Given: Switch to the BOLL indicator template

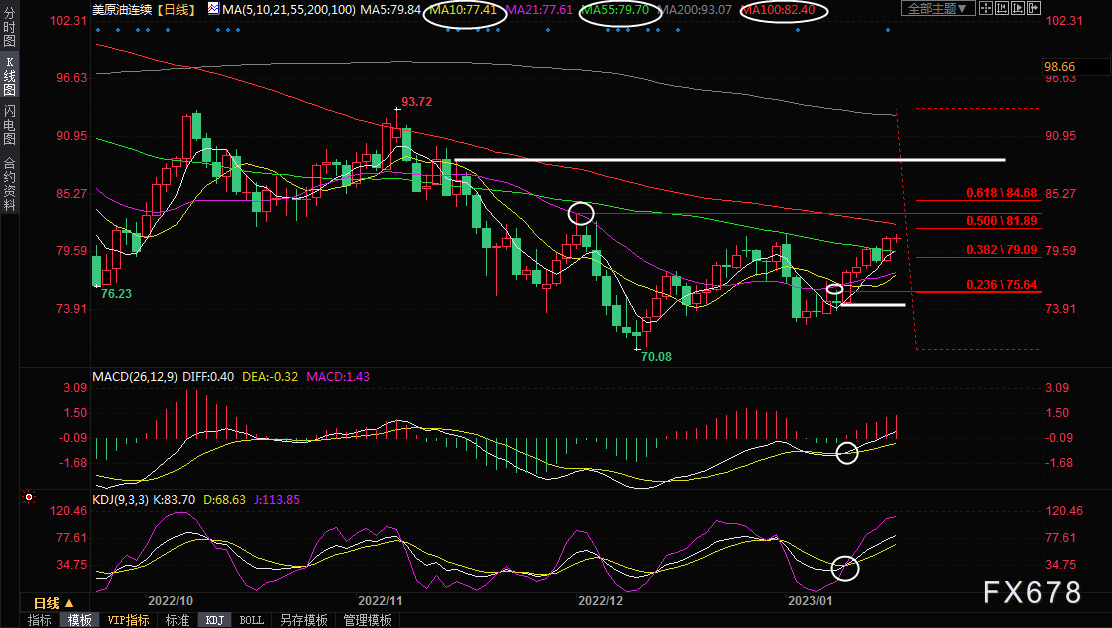Looking at the screenshot, I should pyautogui.click(x=251, y=620).
